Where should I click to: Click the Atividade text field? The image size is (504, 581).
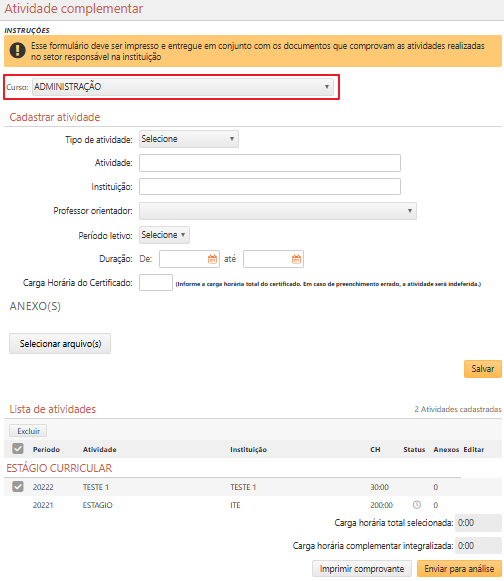point(270,163)
